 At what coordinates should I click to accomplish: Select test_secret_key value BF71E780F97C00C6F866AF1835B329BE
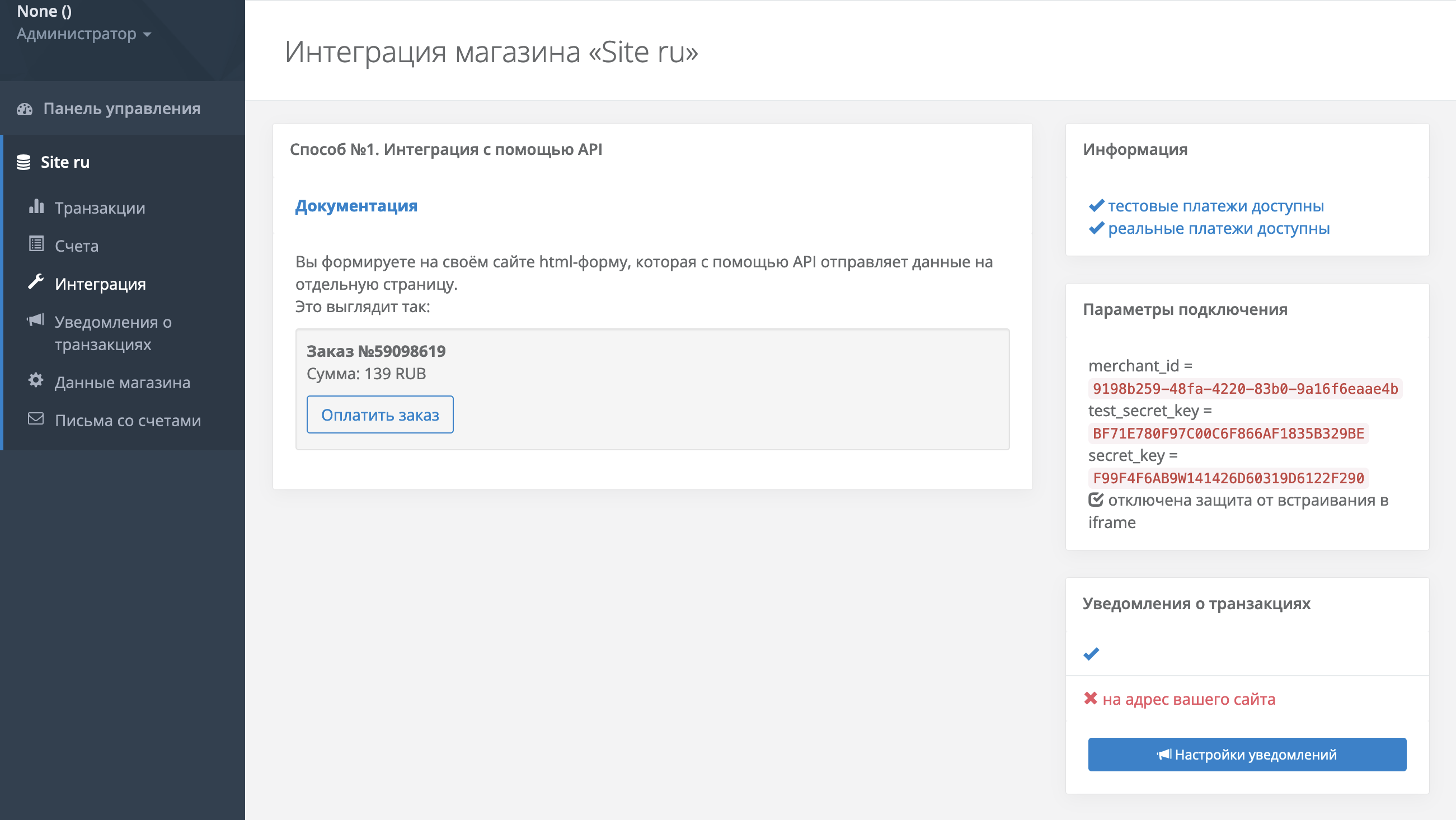pos(1228,433)
